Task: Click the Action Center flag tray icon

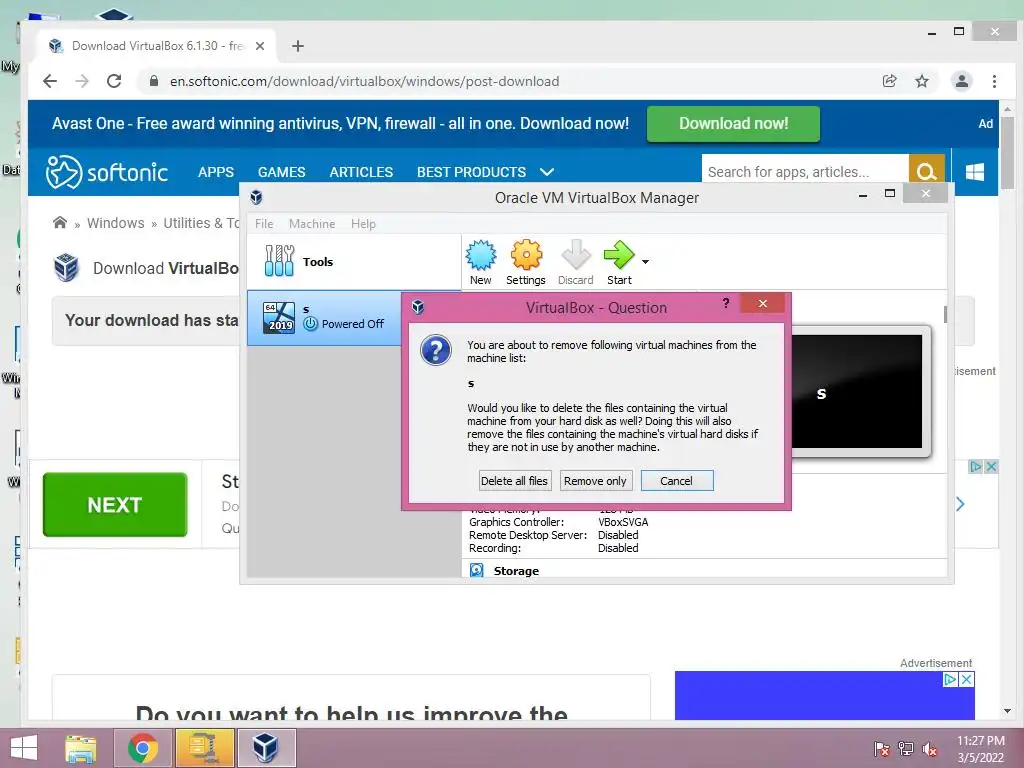Action: coord(882,749)
